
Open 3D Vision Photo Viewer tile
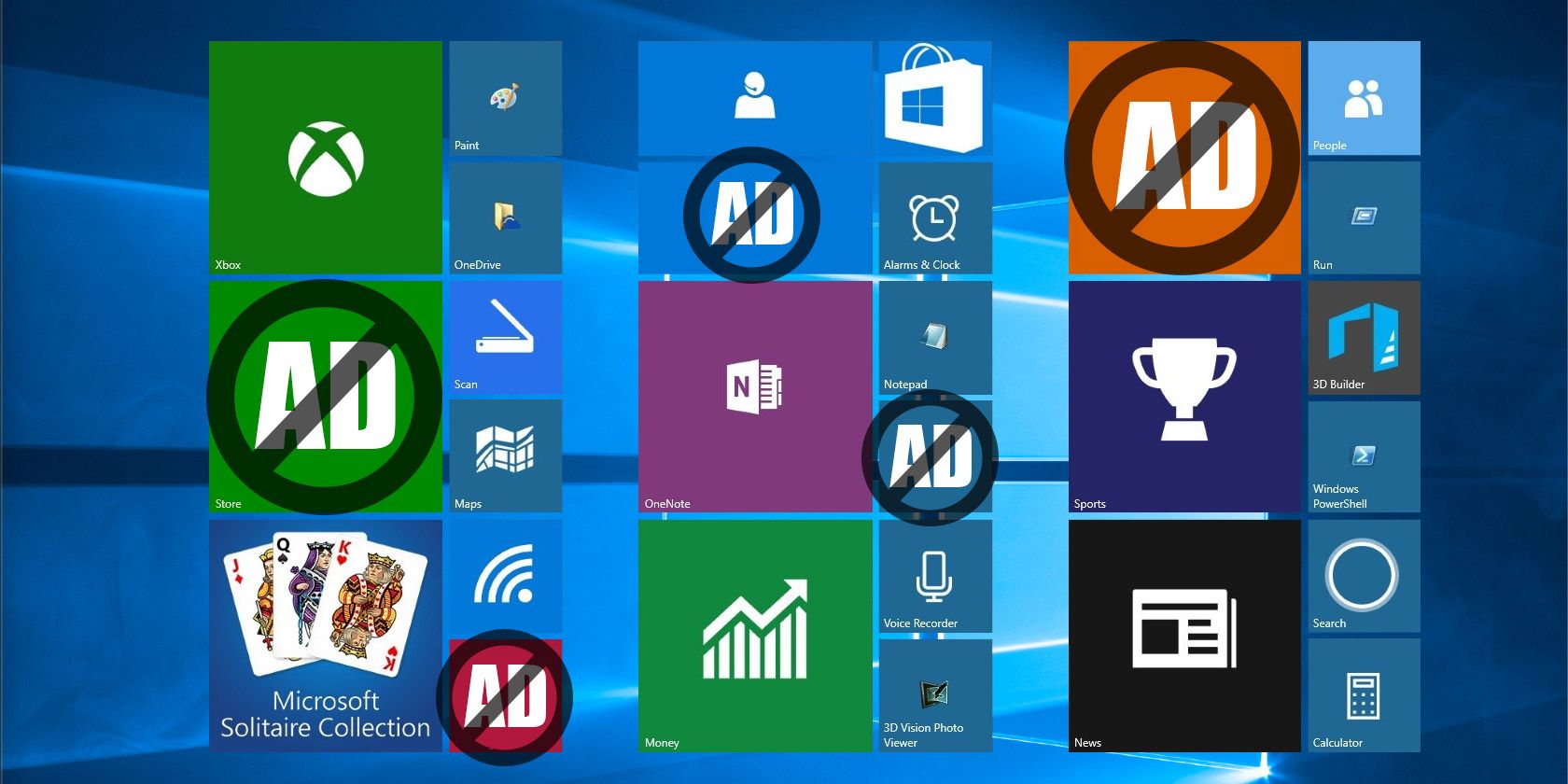pos(935,695)
